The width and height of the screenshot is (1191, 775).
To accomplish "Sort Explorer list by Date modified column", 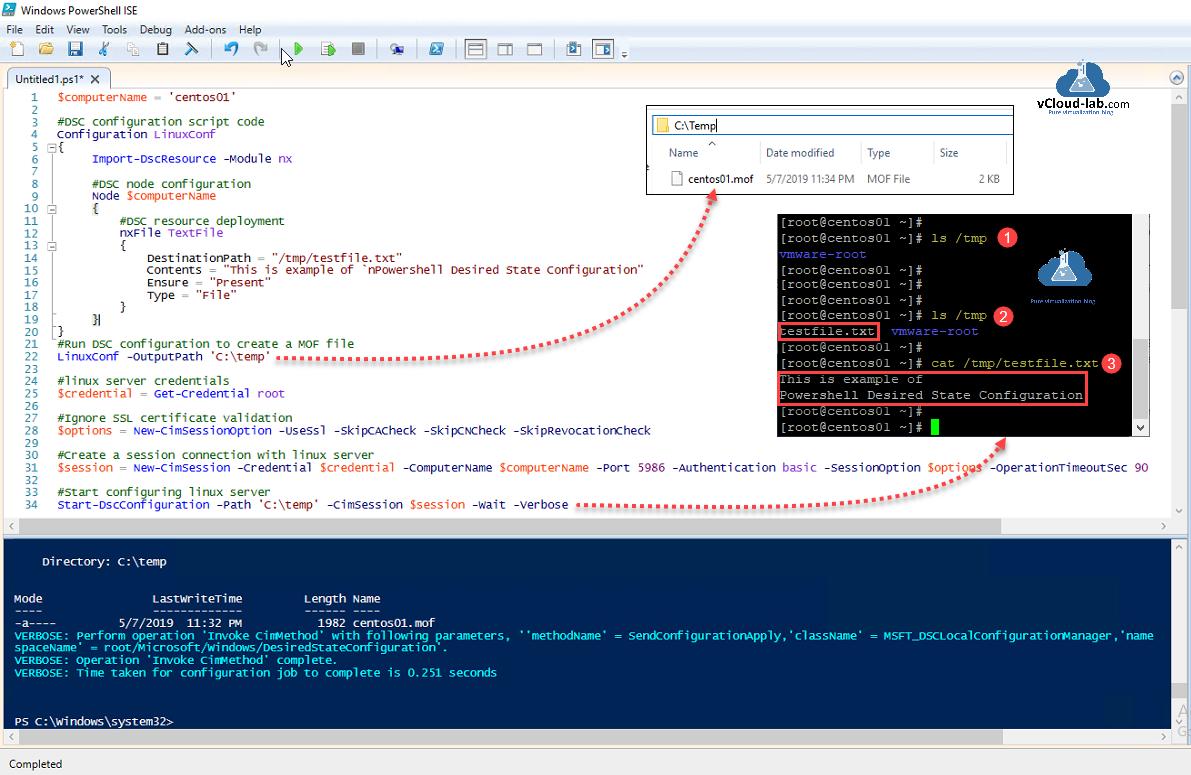I will tap(800, 153).
